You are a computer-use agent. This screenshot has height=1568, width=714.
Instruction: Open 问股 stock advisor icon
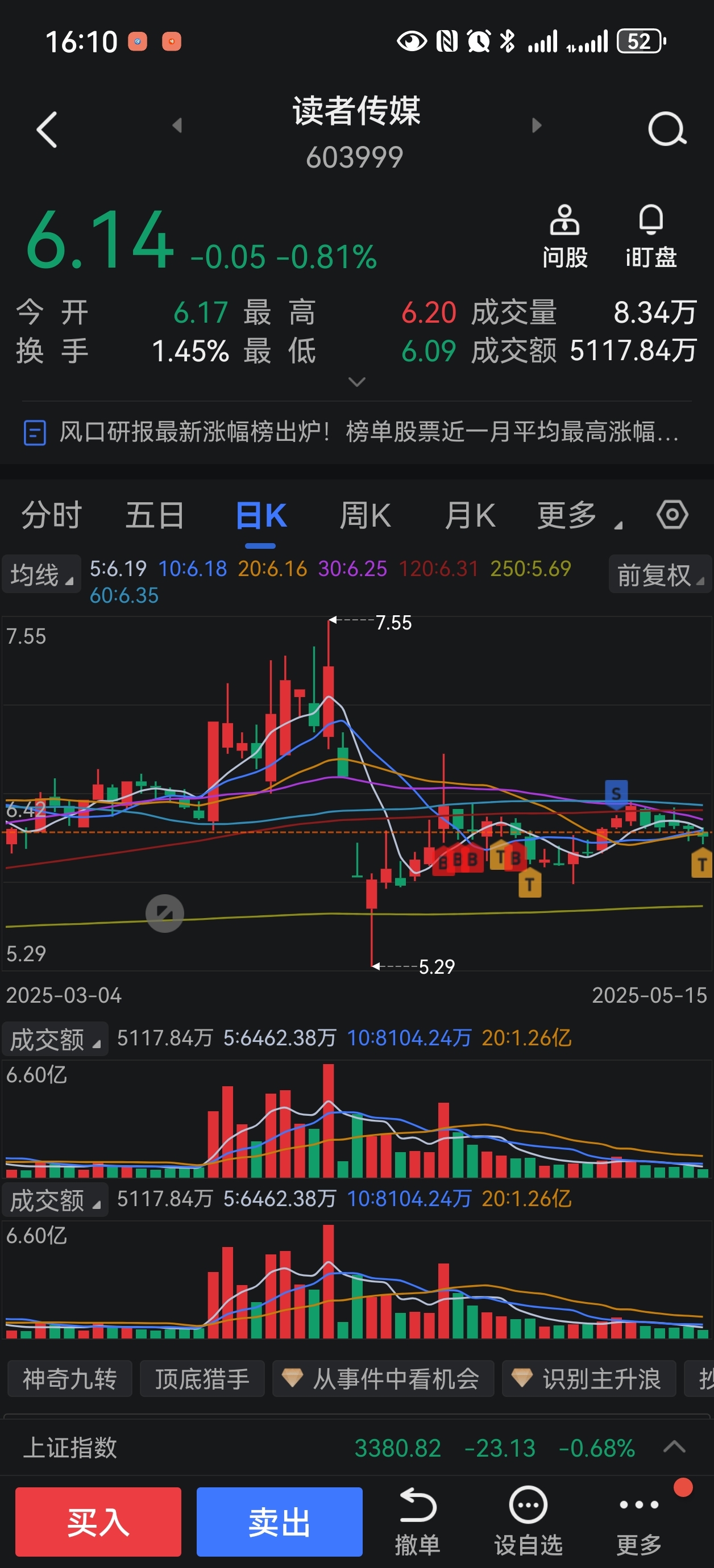coord(564,220)
